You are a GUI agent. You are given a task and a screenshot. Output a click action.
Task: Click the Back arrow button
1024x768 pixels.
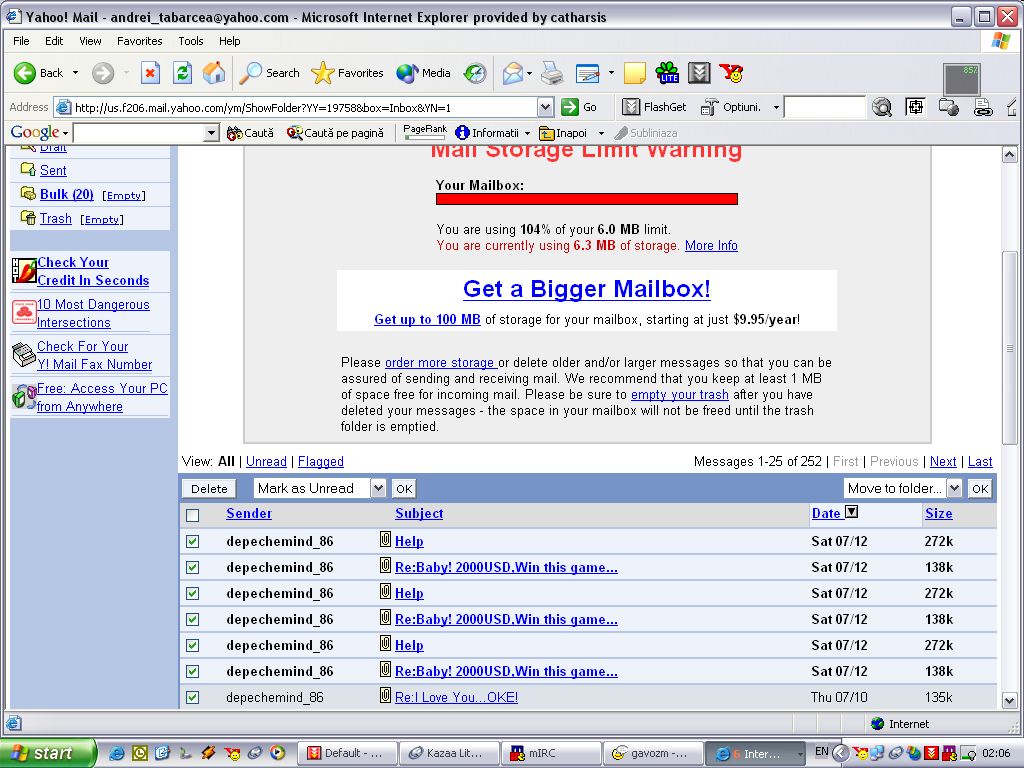(39, 73)
